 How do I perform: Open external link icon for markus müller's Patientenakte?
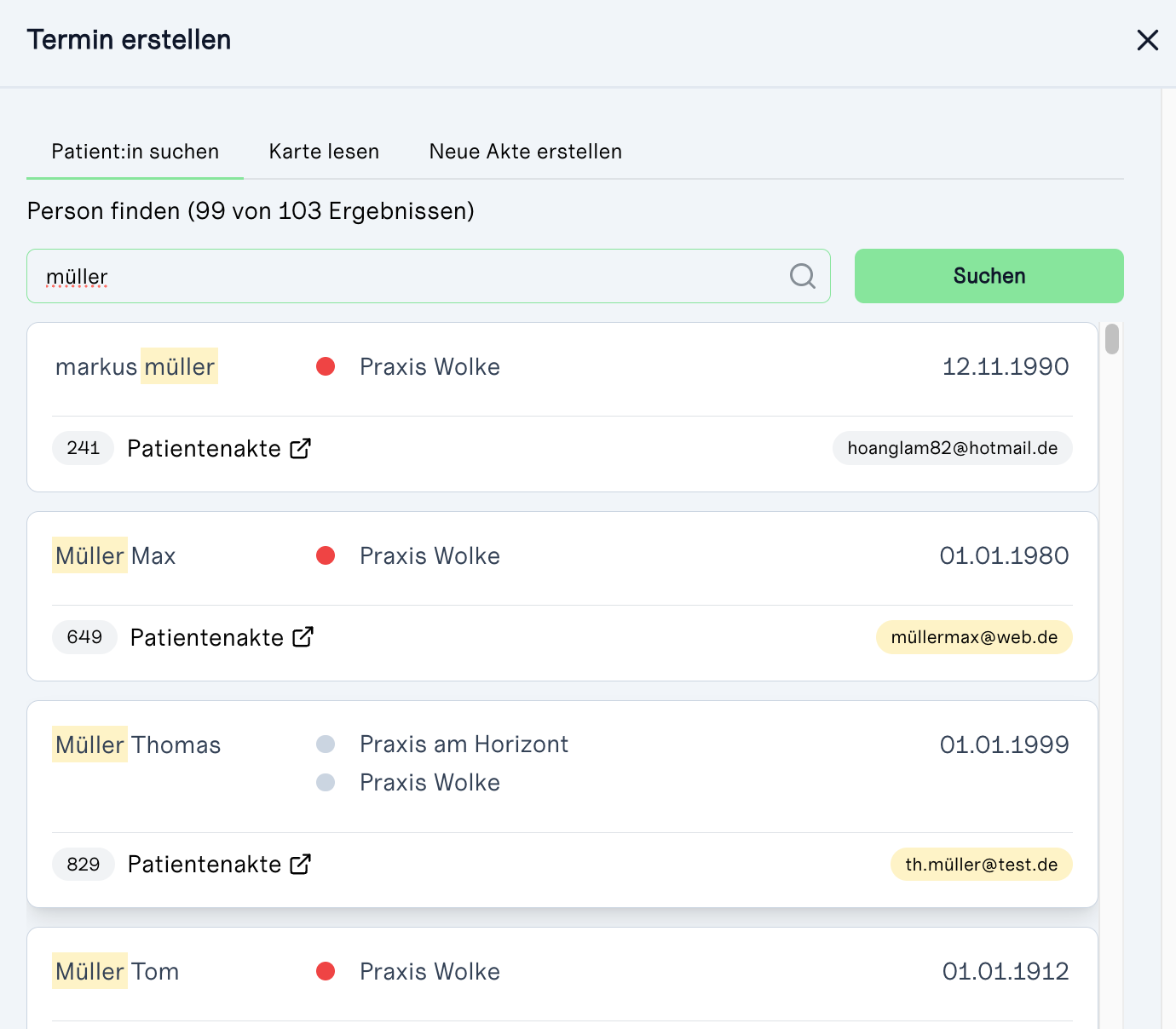click(300, 448)
